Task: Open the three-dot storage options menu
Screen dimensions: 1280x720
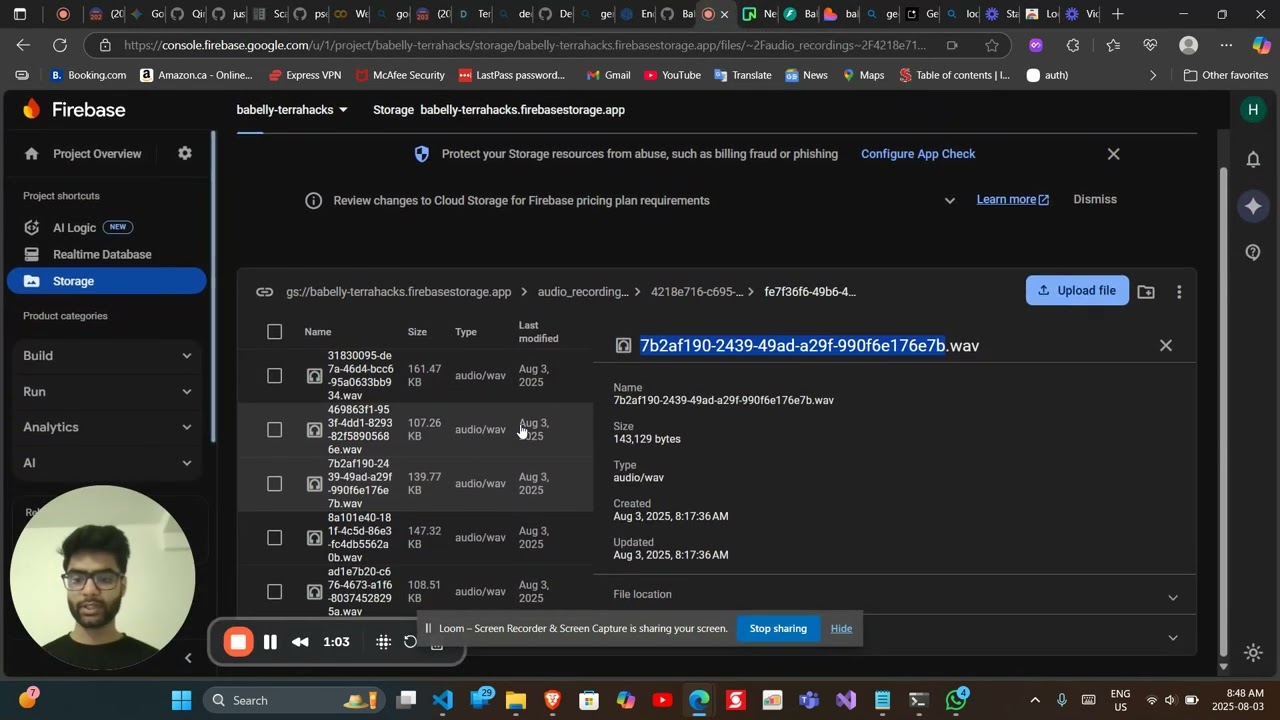Action: (1179, 292)
